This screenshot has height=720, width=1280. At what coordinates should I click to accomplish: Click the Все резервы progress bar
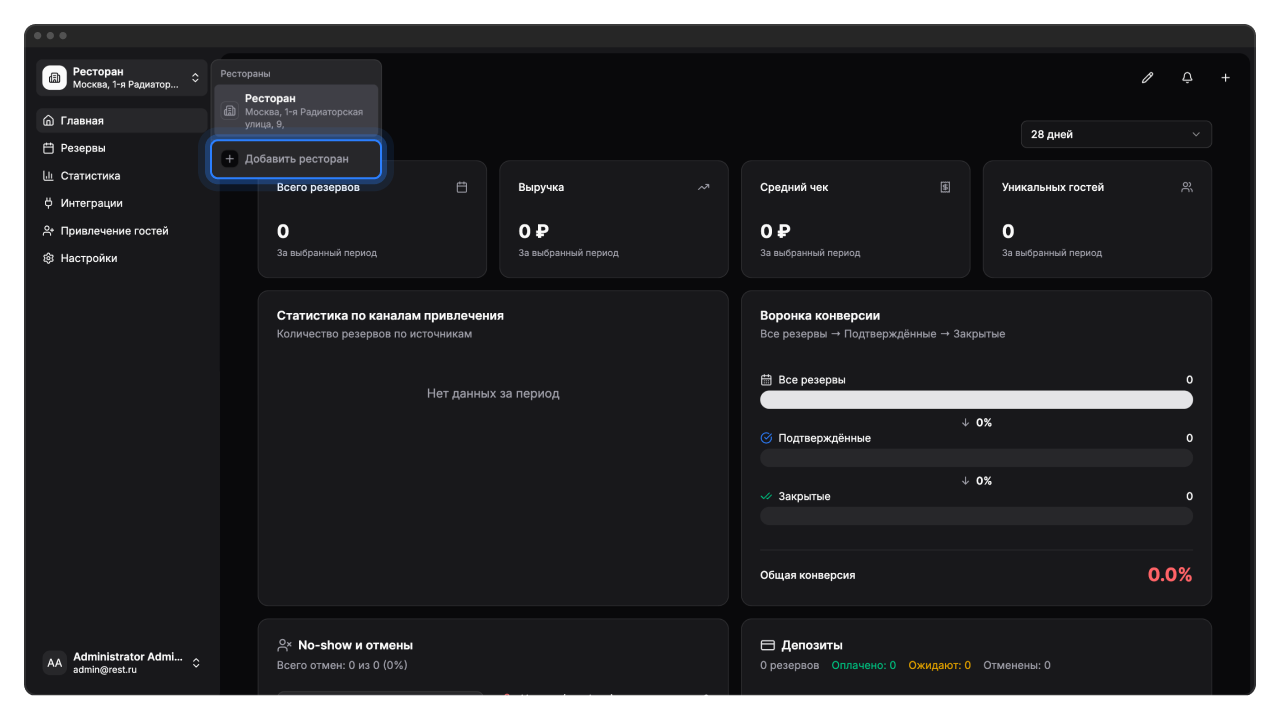[x=976, y=400]
